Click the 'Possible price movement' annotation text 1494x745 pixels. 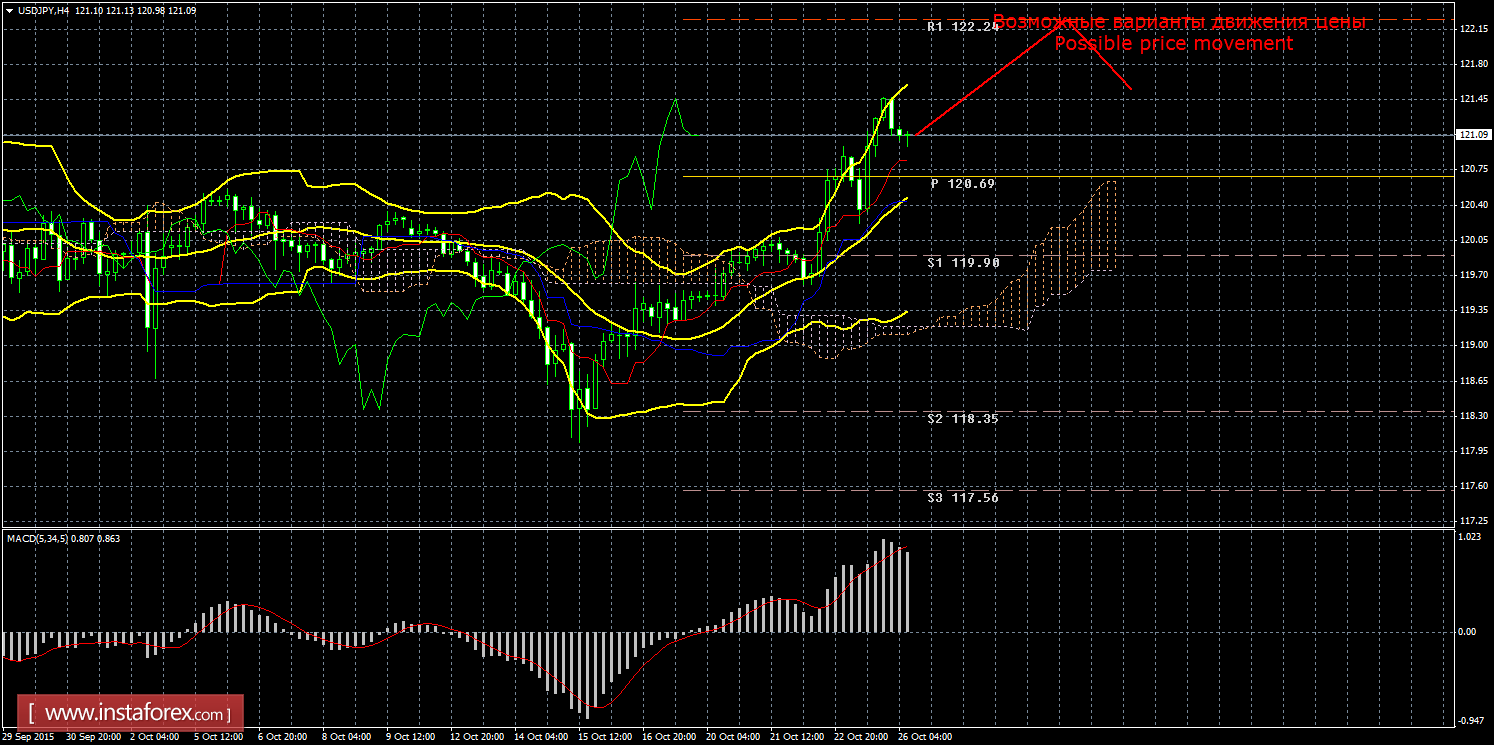click(x=1173, y=44)
